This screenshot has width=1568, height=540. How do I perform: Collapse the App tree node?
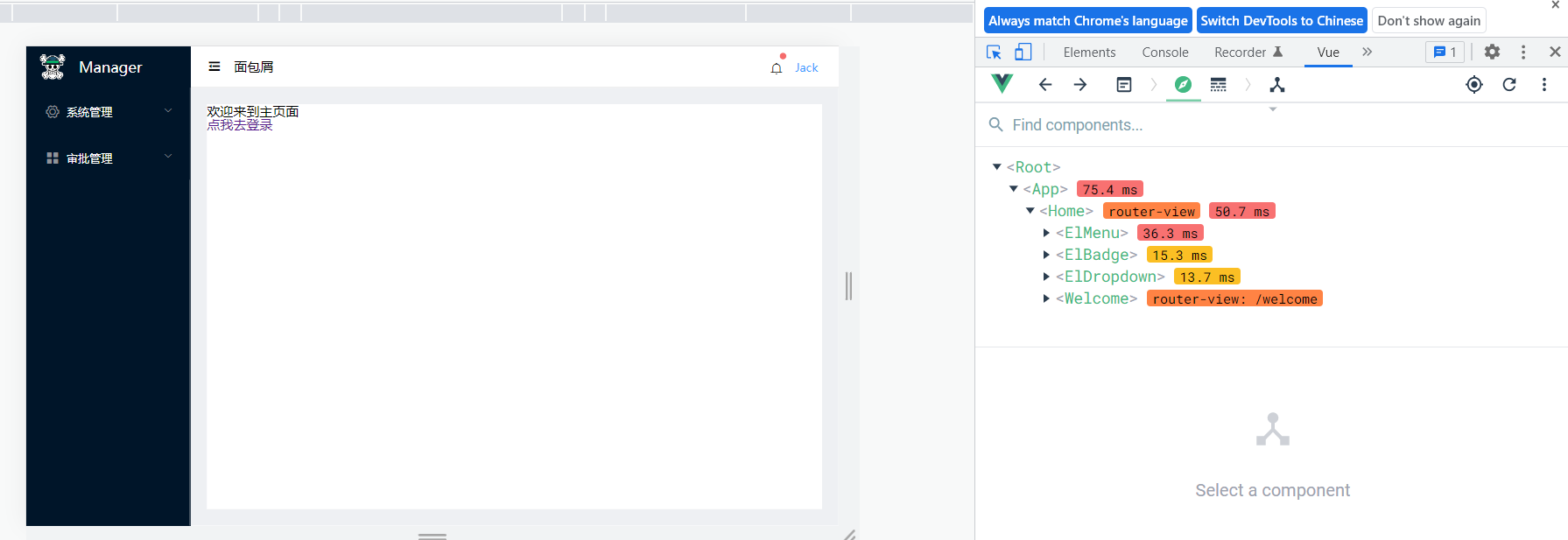[x=1013, y=189]
